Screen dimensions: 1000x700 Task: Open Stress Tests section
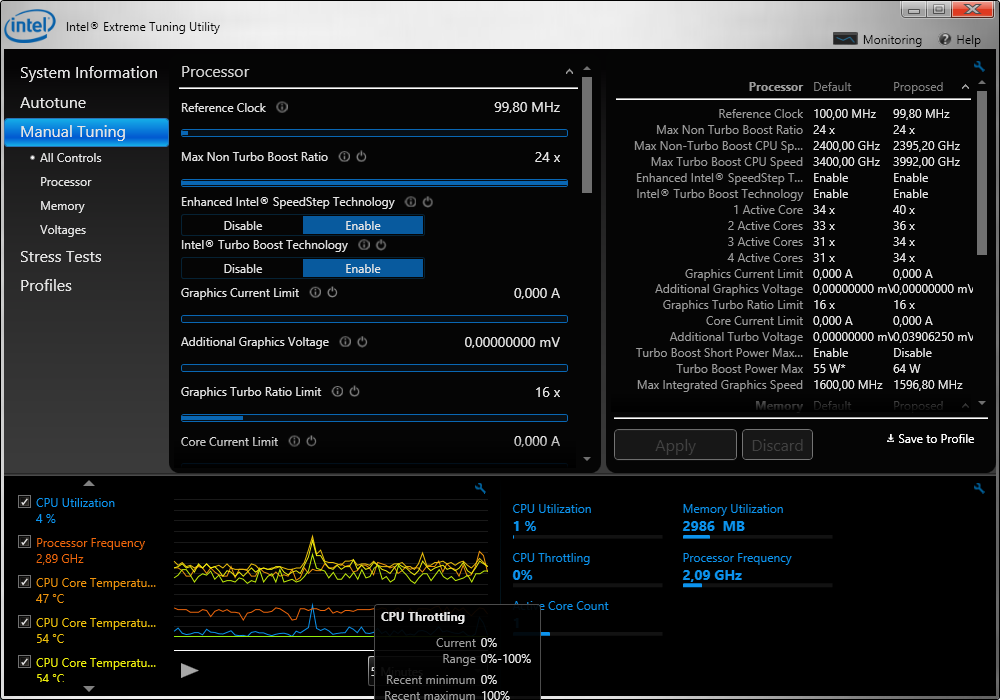coord(61,257)
